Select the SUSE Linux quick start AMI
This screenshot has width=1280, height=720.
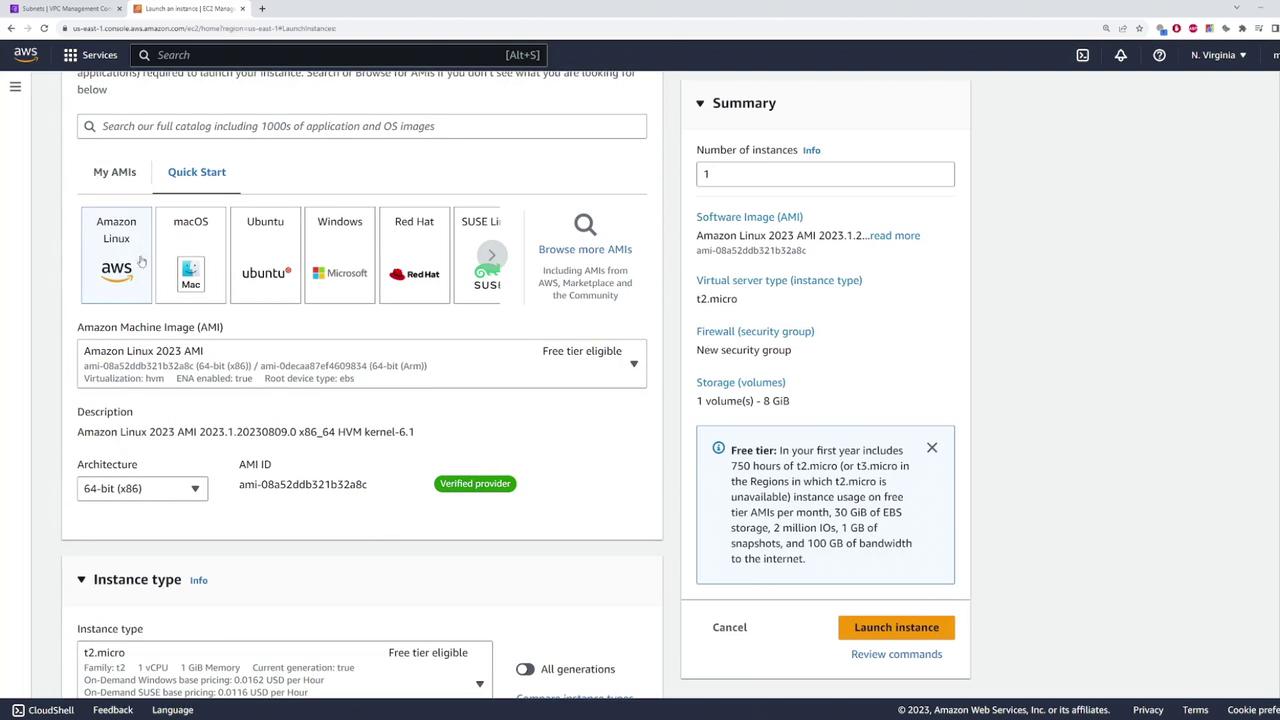click(x=477, y=255)
